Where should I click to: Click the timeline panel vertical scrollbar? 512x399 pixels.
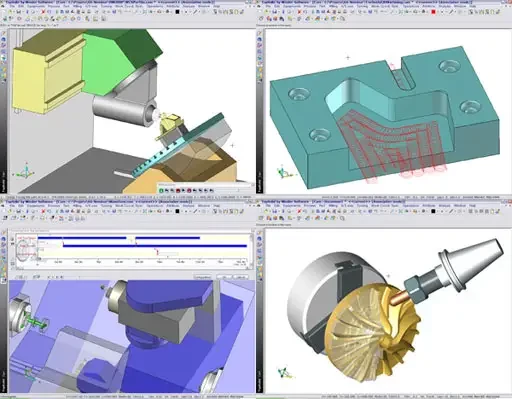click(x=251, y=251)
